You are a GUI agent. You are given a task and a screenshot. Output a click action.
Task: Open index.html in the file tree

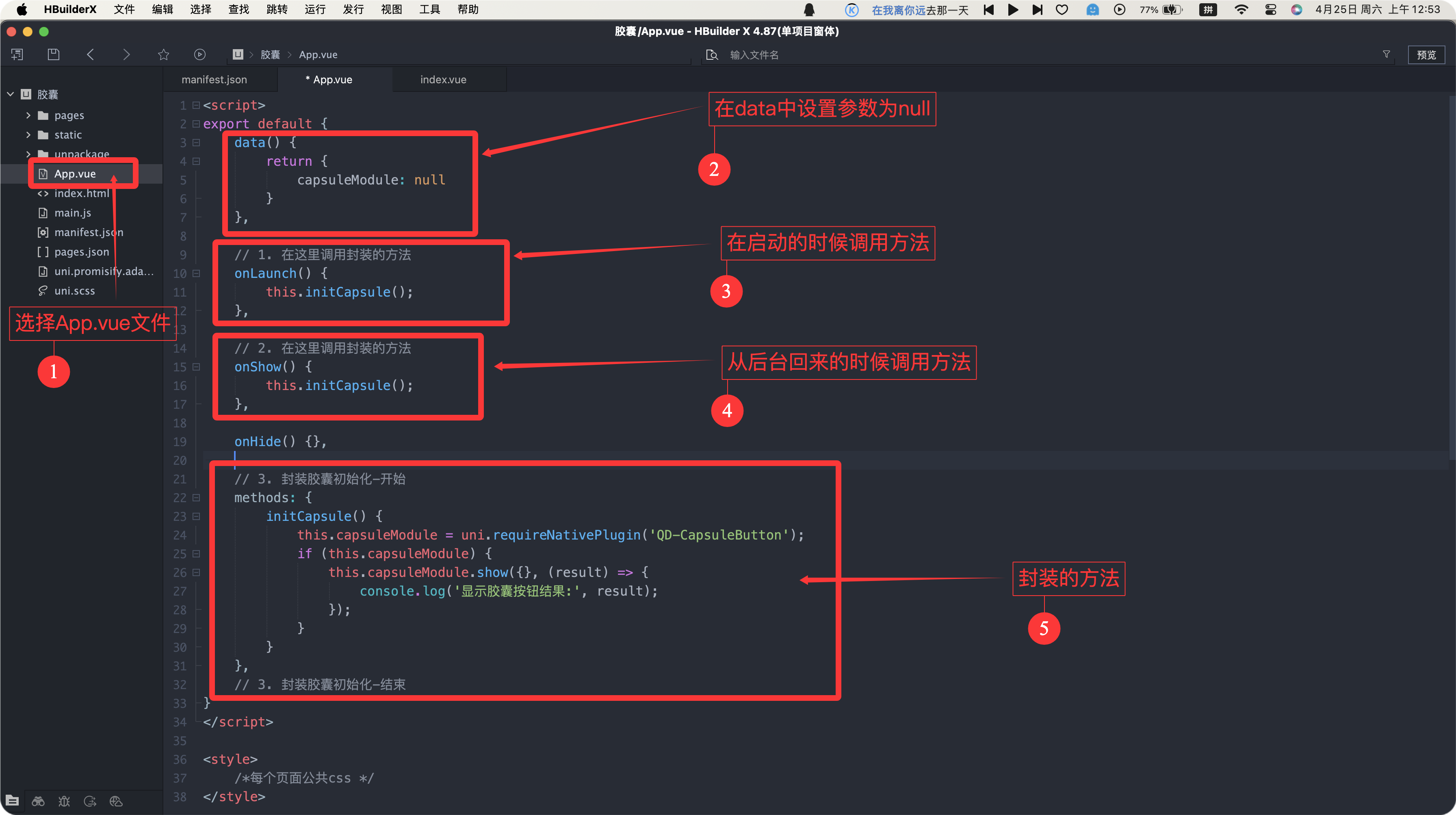[82, 193]
